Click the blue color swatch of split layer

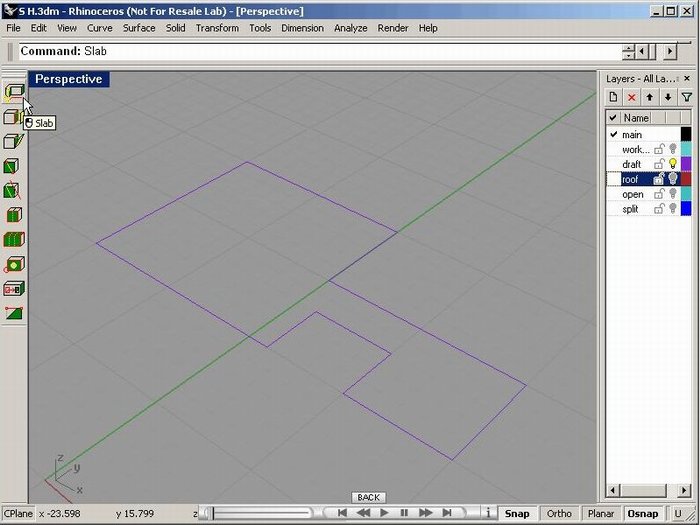point(686,209)
